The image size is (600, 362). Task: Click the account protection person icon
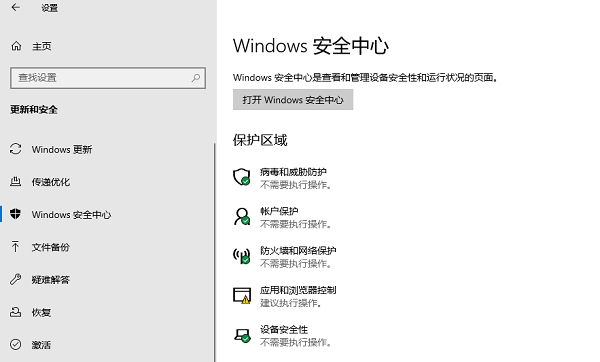[242, 217]
